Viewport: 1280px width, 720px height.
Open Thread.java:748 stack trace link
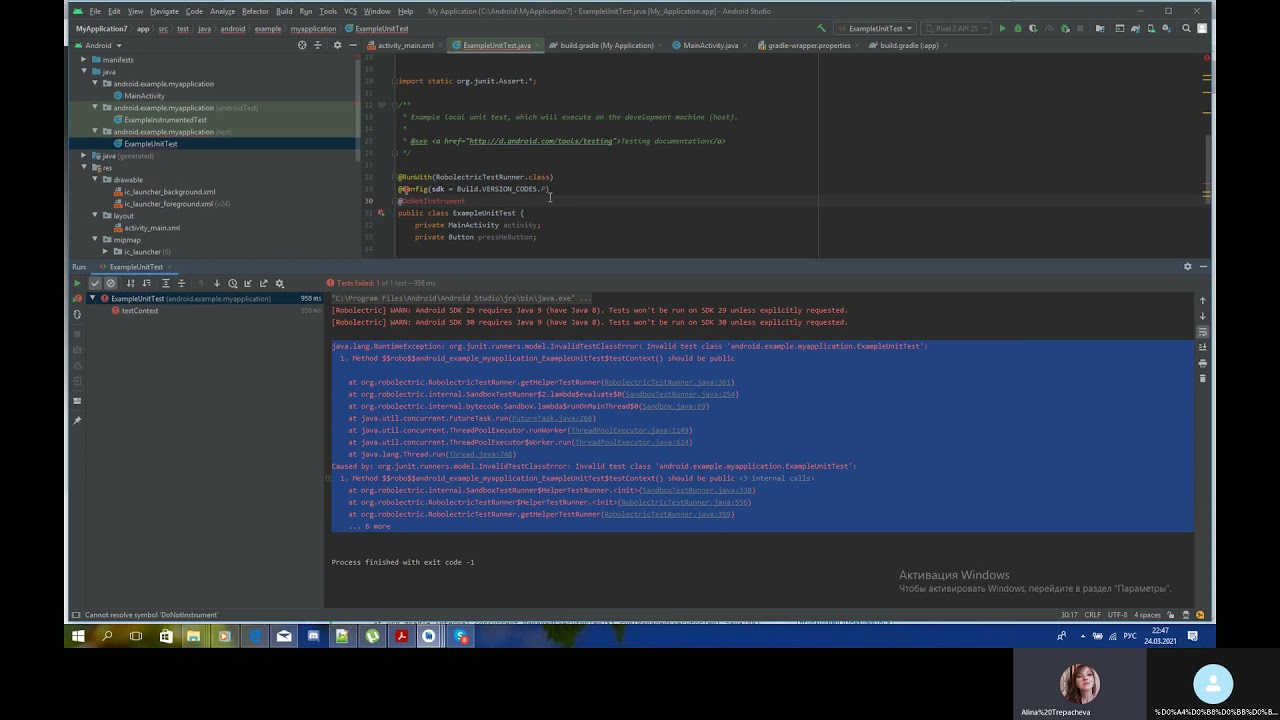[x=481, y=454]
